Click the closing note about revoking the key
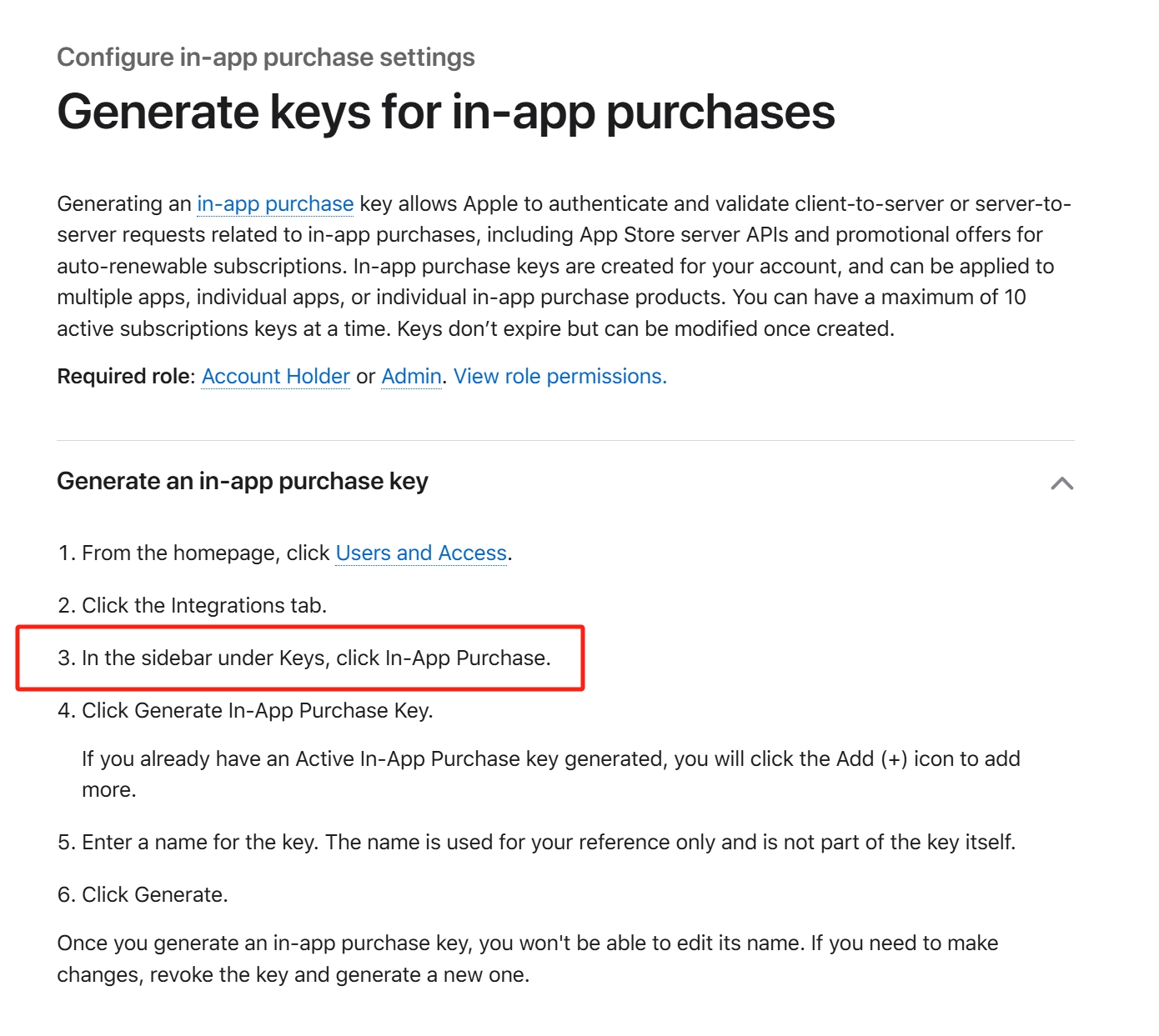Image resolution: width=1159 pixels, height=1036 pixels. click(528, 959)
